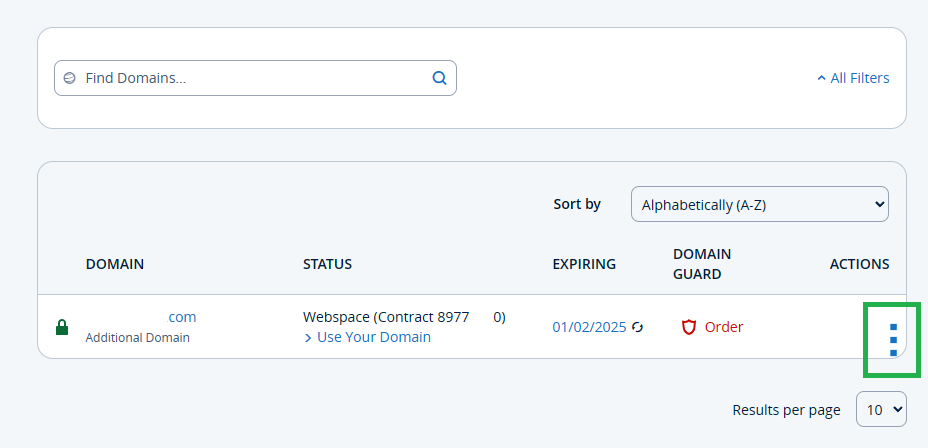Screen dimensions: 928x448
Task: Click the red Domain Guard shield icon
Action: coord(689,327)
